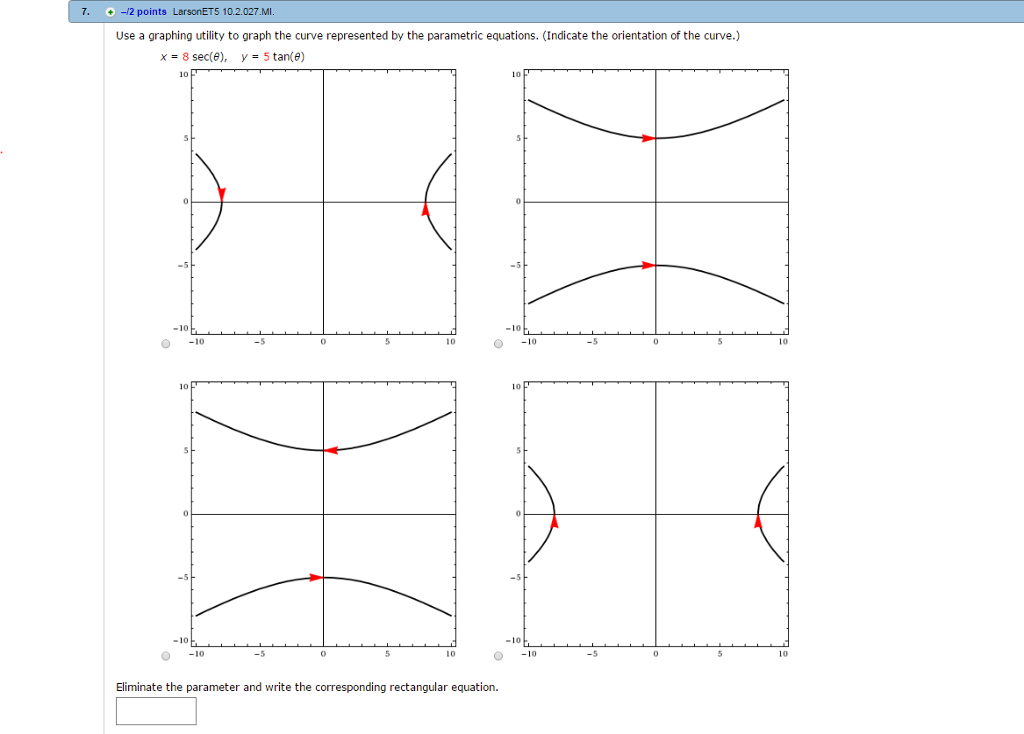This screenshot has height=734, width=1024.
Task: Click the red arrow on the top-left graph branch
Action: [221, 190]
